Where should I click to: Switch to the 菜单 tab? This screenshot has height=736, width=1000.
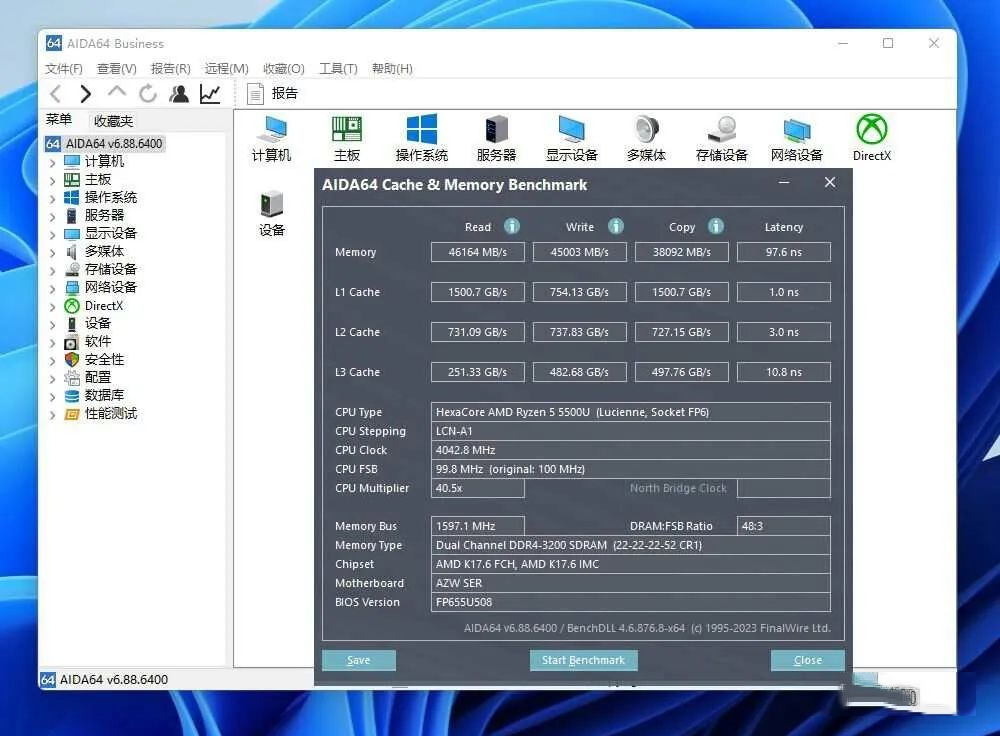coord(59,119)
